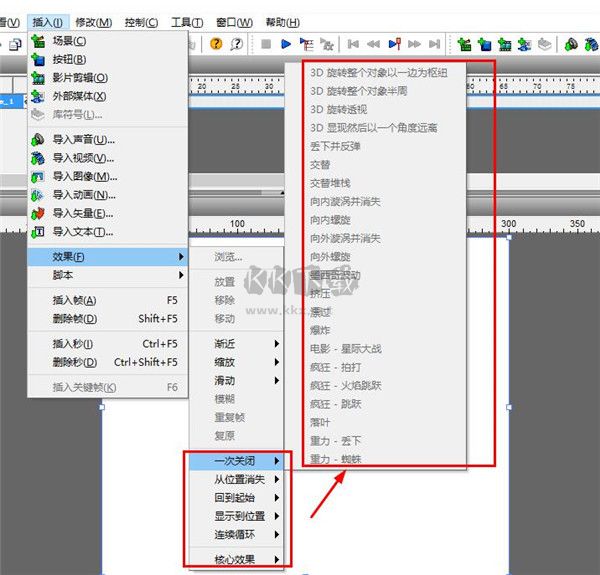This screenshot has height=575, width=600.
Task: Expand the 脚本 submenu arrow
Action: click(181, 275)
